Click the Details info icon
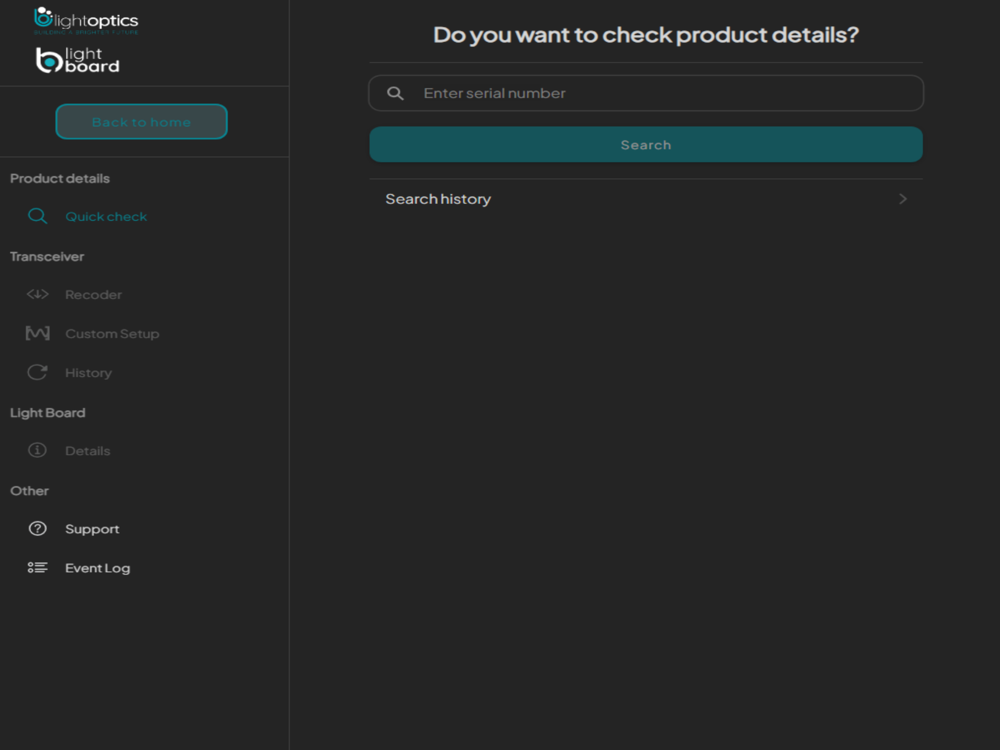This screenshot has height=750, width=1000. 37,451
